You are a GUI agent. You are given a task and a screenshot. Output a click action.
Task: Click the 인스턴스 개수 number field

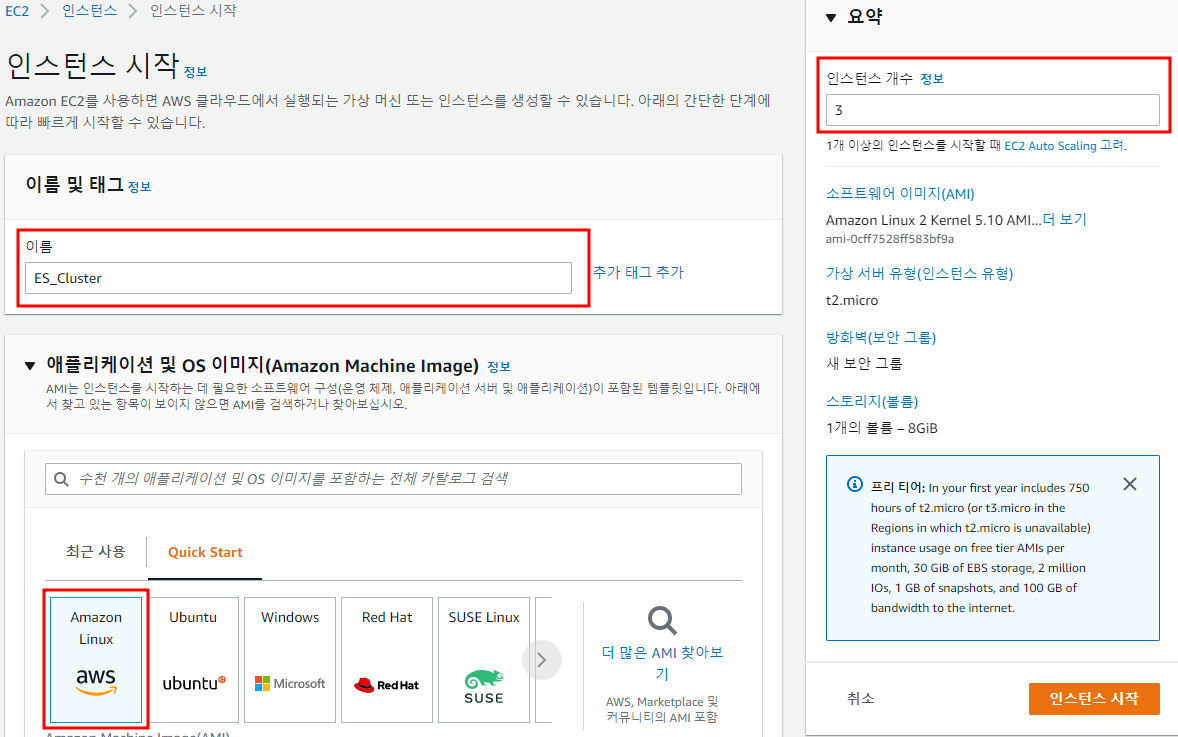click(992, 110)
